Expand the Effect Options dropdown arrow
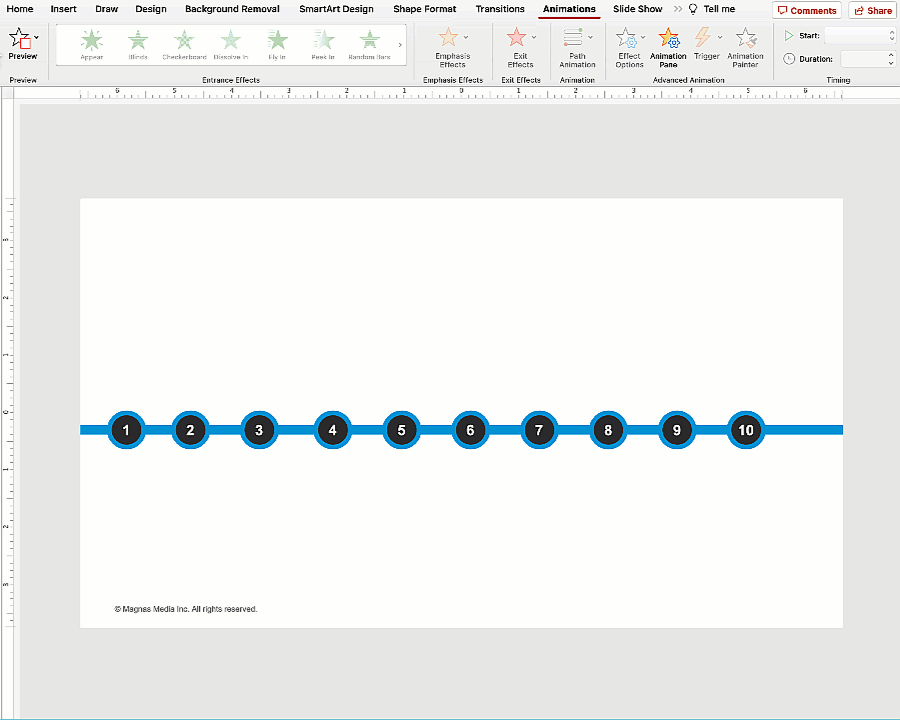The image size is (900, 720). pos(643,37)
